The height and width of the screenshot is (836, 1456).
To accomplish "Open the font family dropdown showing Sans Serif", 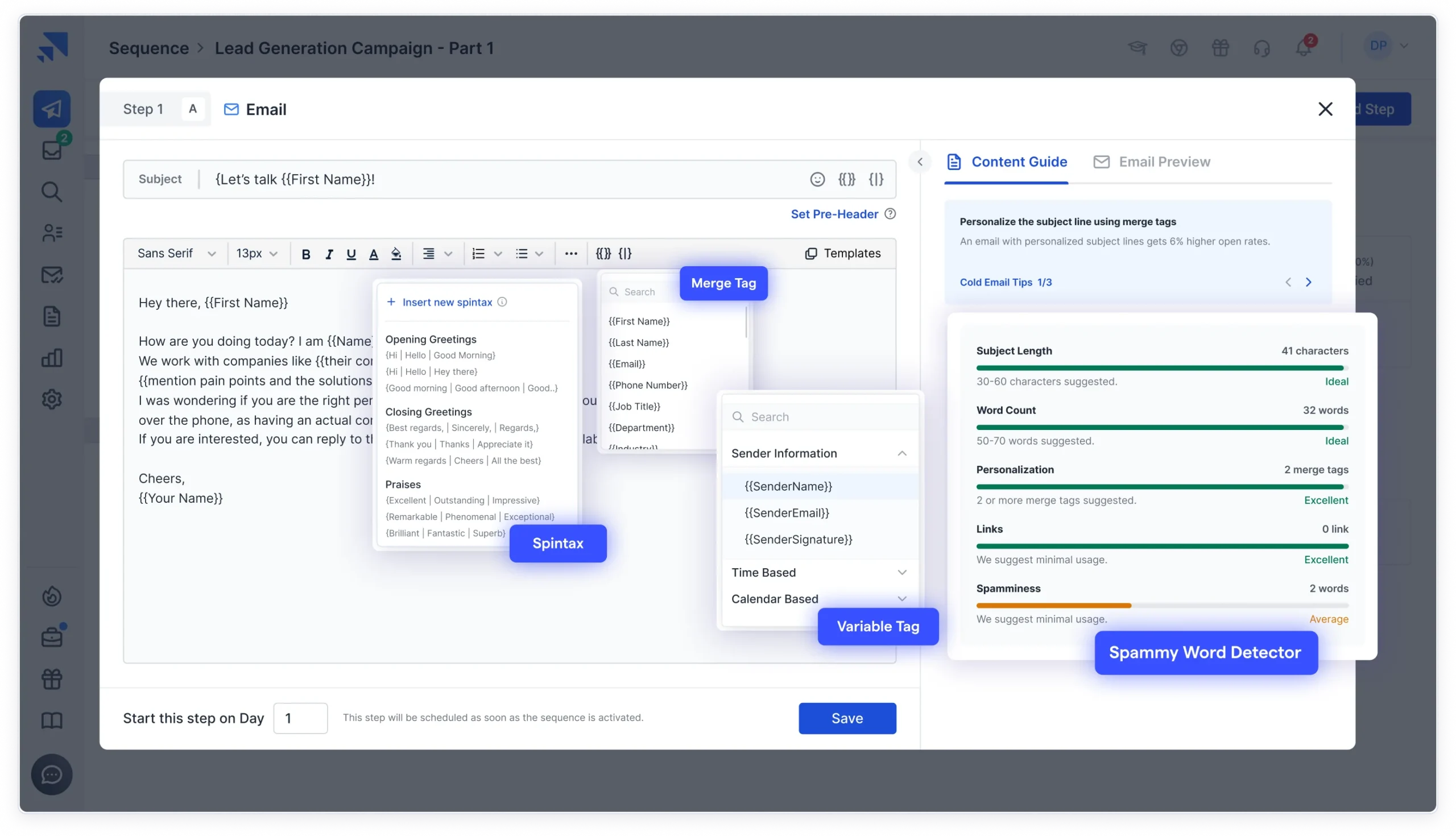I will pos(175,253).
